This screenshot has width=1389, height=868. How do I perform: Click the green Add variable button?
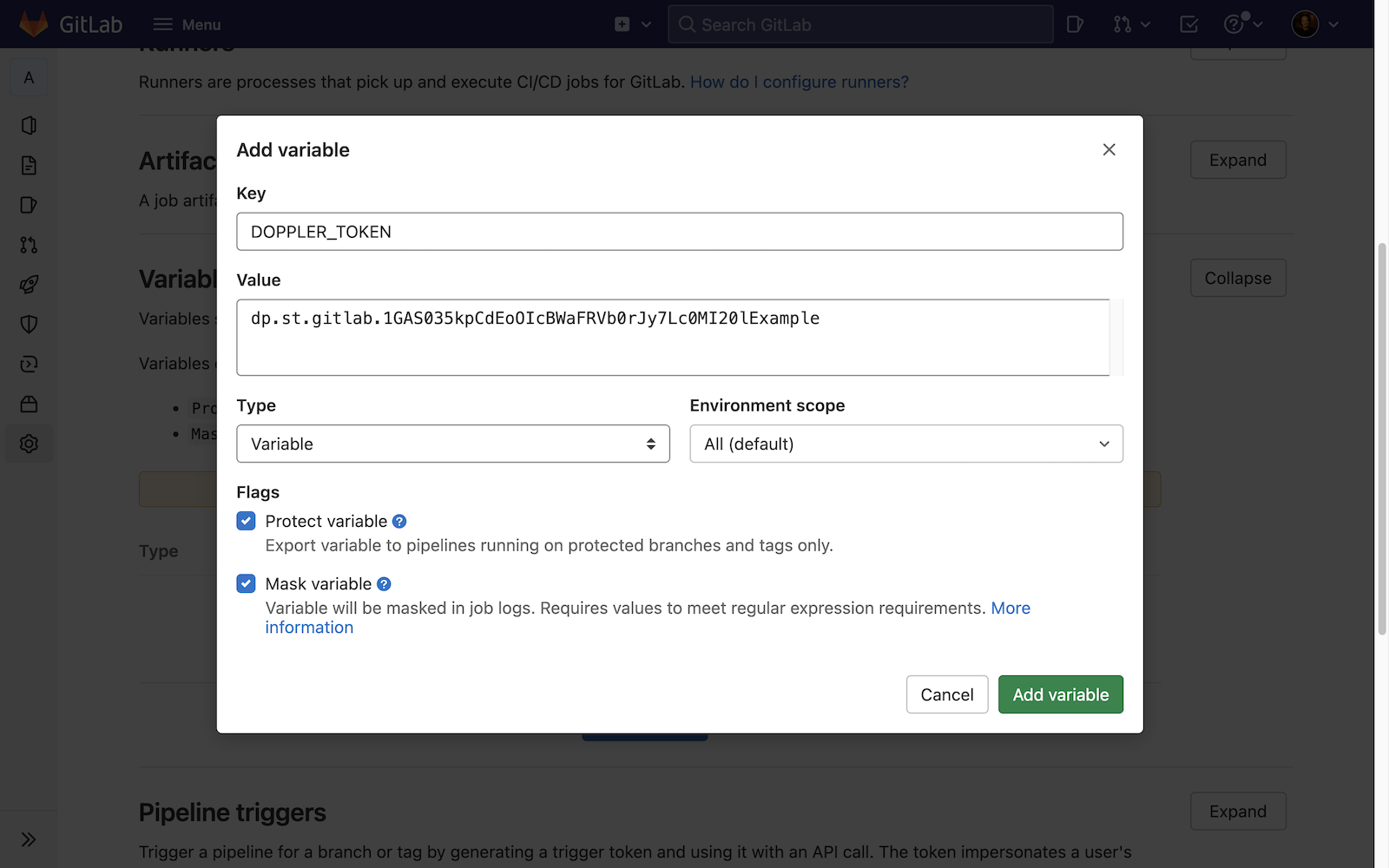(x=1061, y=694)
